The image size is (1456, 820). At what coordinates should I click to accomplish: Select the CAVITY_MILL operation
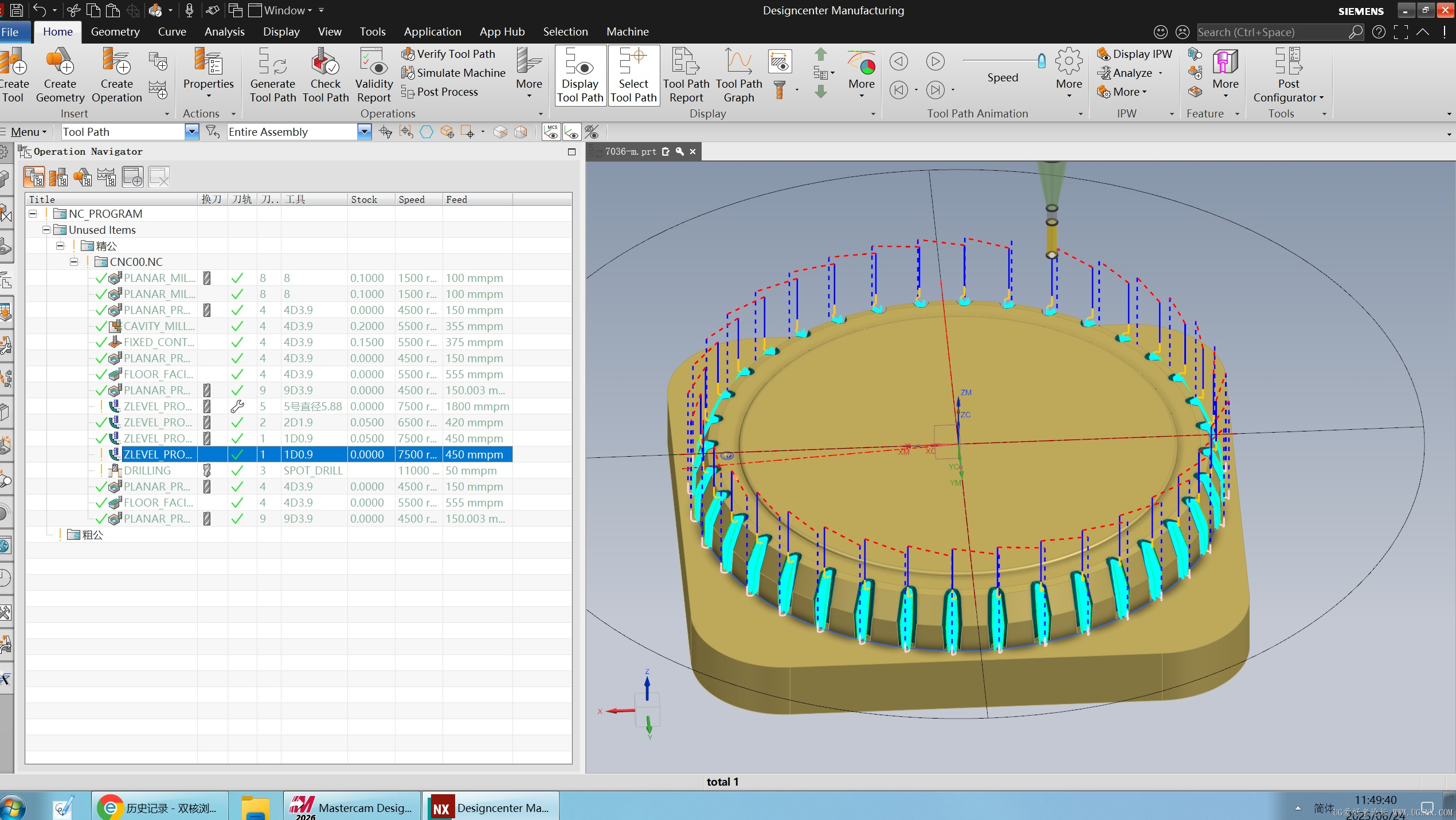click(x=268, y=326)
